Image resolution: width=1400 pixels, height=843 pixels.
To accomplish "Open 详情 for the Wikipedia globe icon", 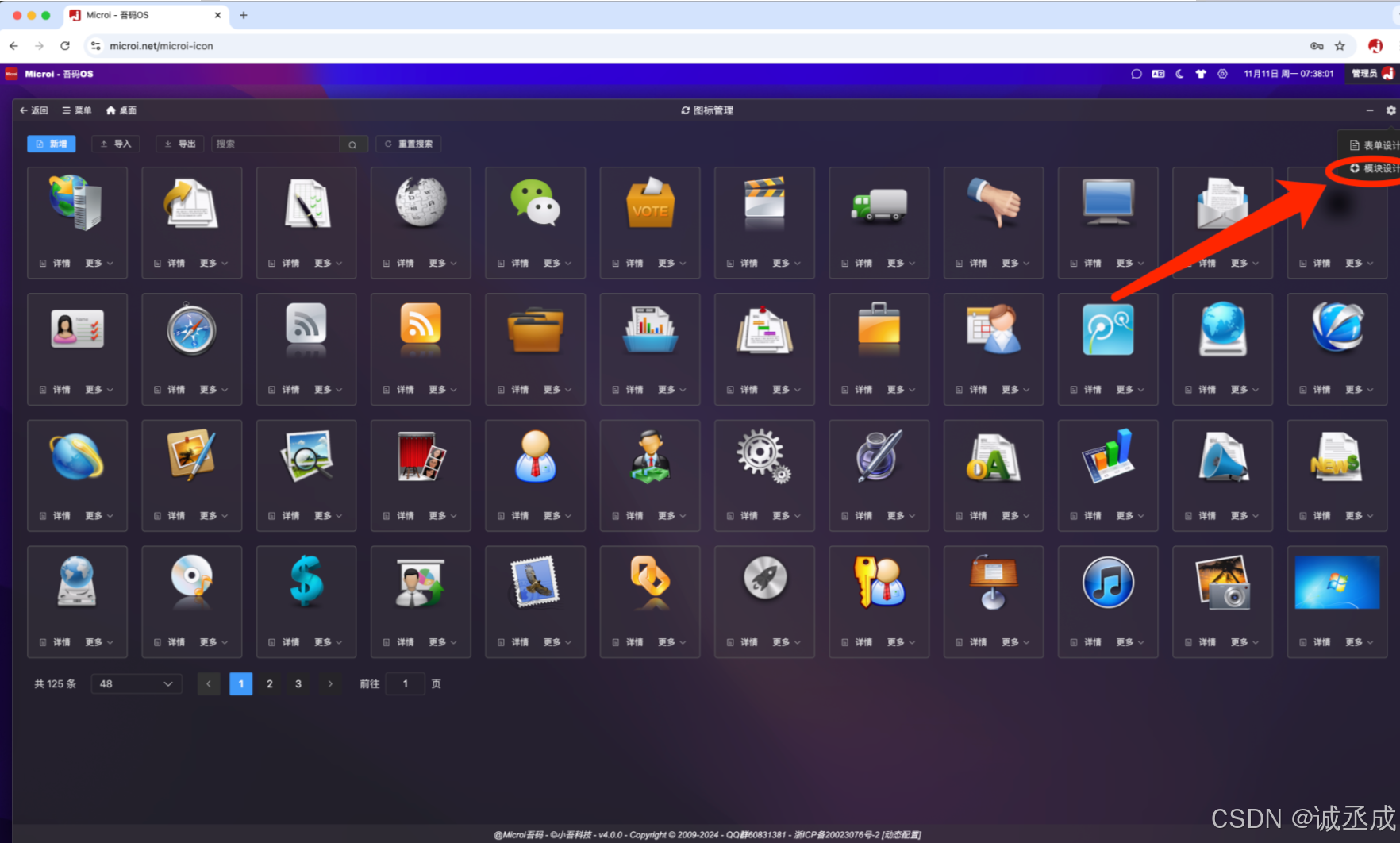I will pyautogui.click(x=399, y=263).
